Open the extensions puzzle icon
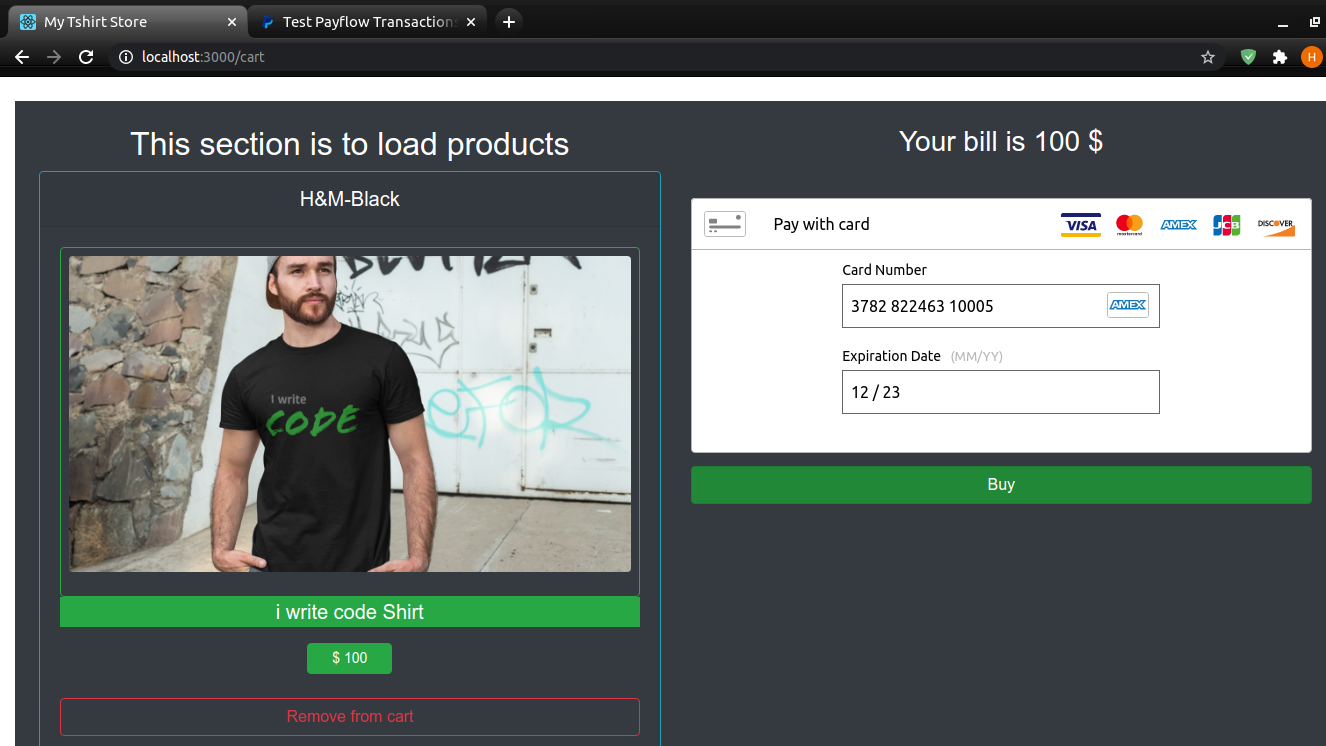1326x746 pixels. click(x=1279, y=57)
